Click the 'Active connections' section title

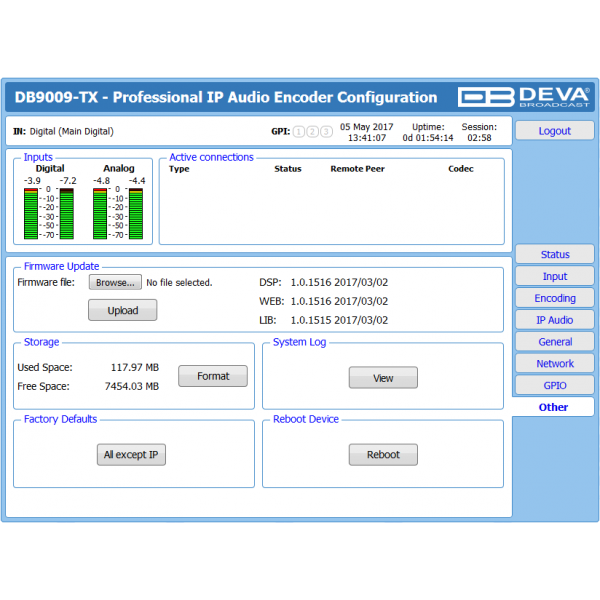pyautogui.click(x=211, y=157)
